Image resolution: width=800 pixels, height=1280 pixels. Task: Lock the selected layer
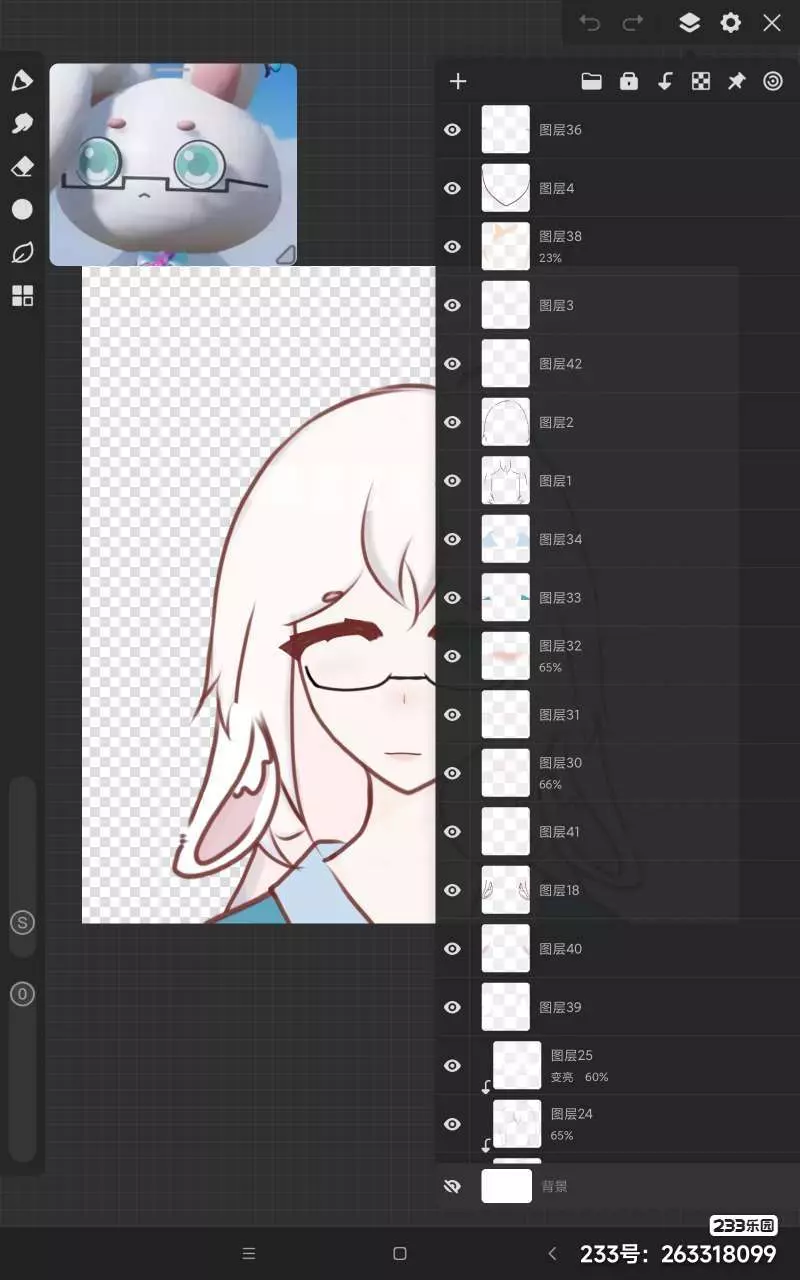(628, 82)
